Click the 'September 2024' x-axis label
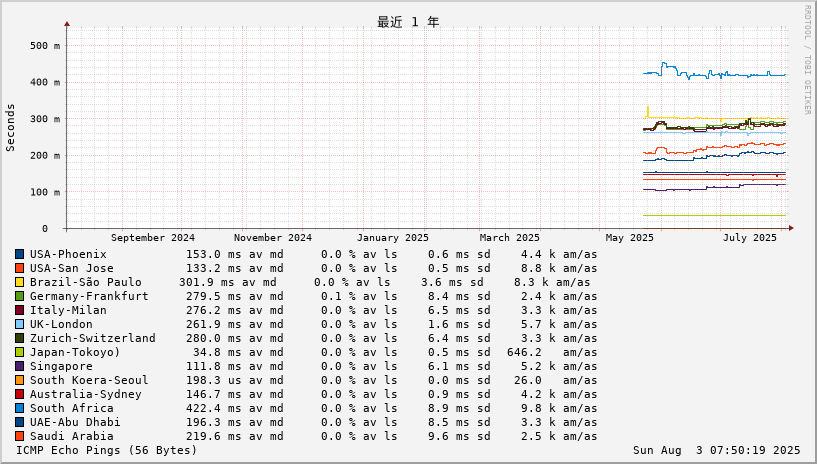The width and height of the screenshot is (817, 464). (153, 237)
